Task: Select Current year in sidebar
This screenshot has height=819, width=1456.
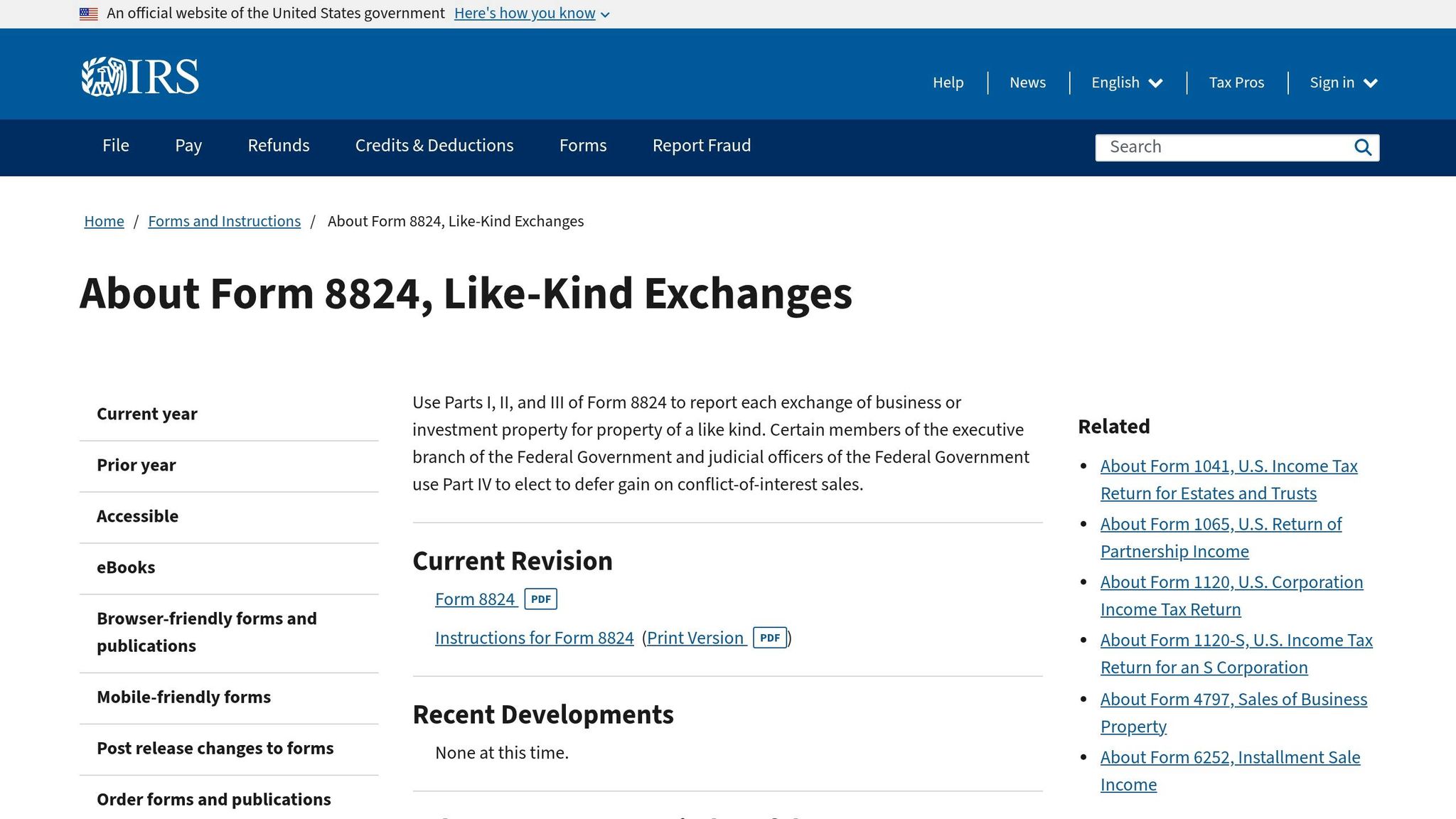Action: tap(229, 414)
